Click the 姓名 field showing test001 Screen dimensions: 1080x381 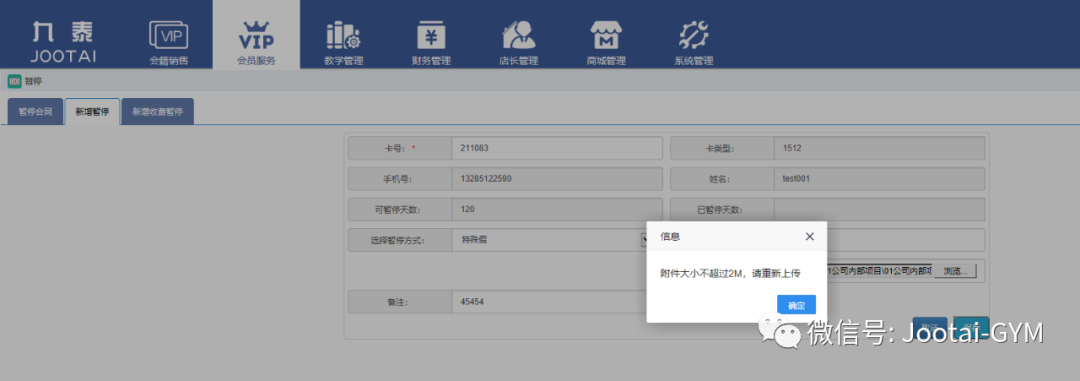coord(879,179)
